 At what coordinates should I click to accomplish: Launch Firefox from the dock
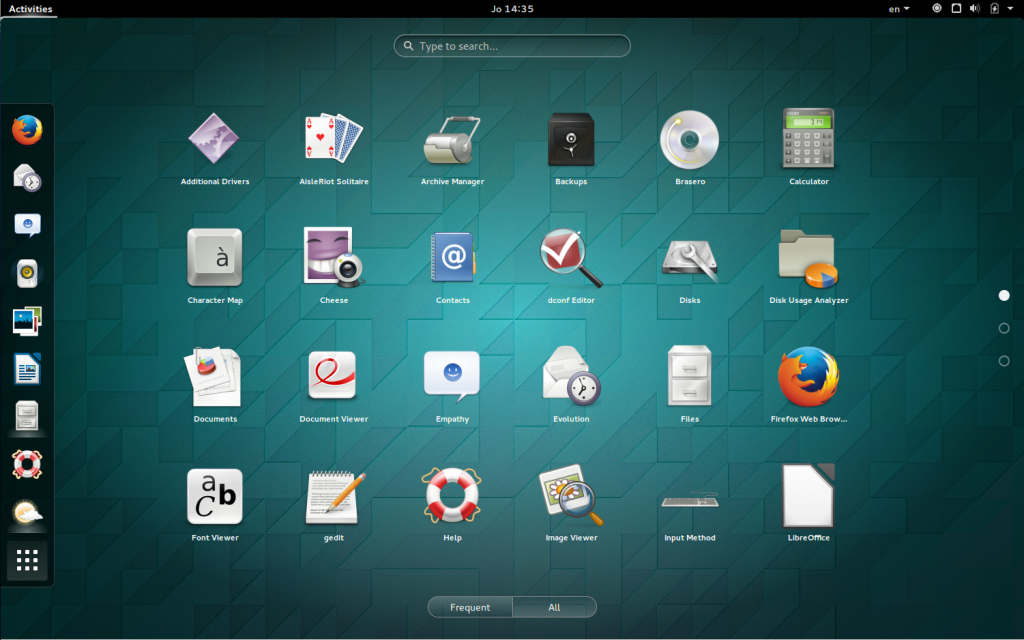(x=26, y=129)
